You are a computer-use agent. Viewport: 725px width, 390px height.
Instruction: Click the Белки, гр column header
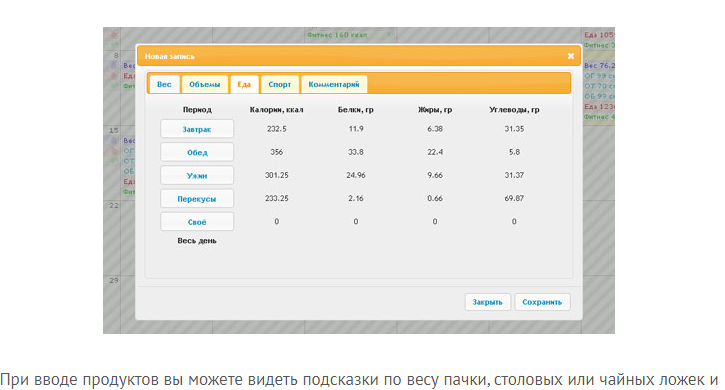[356, 110]
